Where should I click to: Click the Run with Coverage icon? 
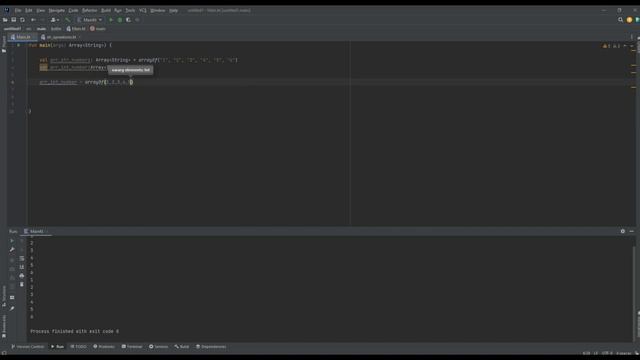[x=128, y=20]
